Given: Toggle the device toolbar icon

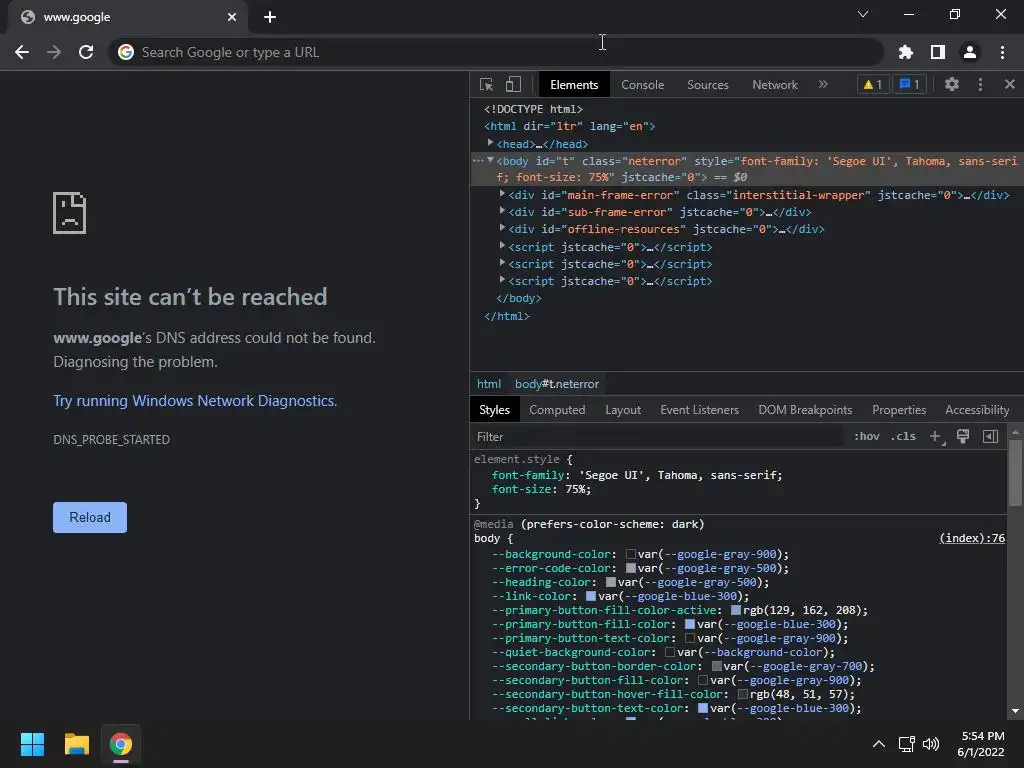Looking at the screenshot, I should pos(513,84).
